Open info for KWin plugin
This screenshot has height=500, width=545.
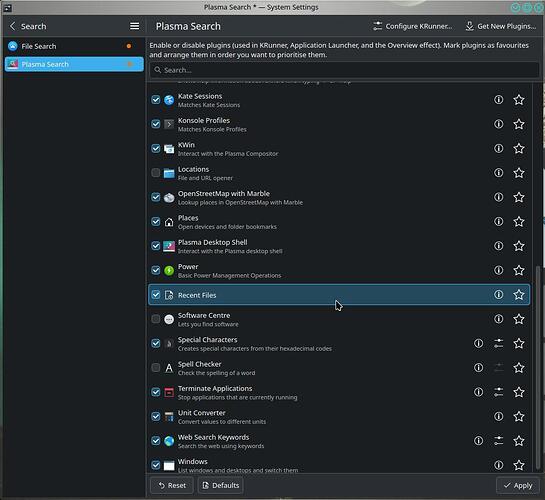pyautogui.click(x=498, y=148)
